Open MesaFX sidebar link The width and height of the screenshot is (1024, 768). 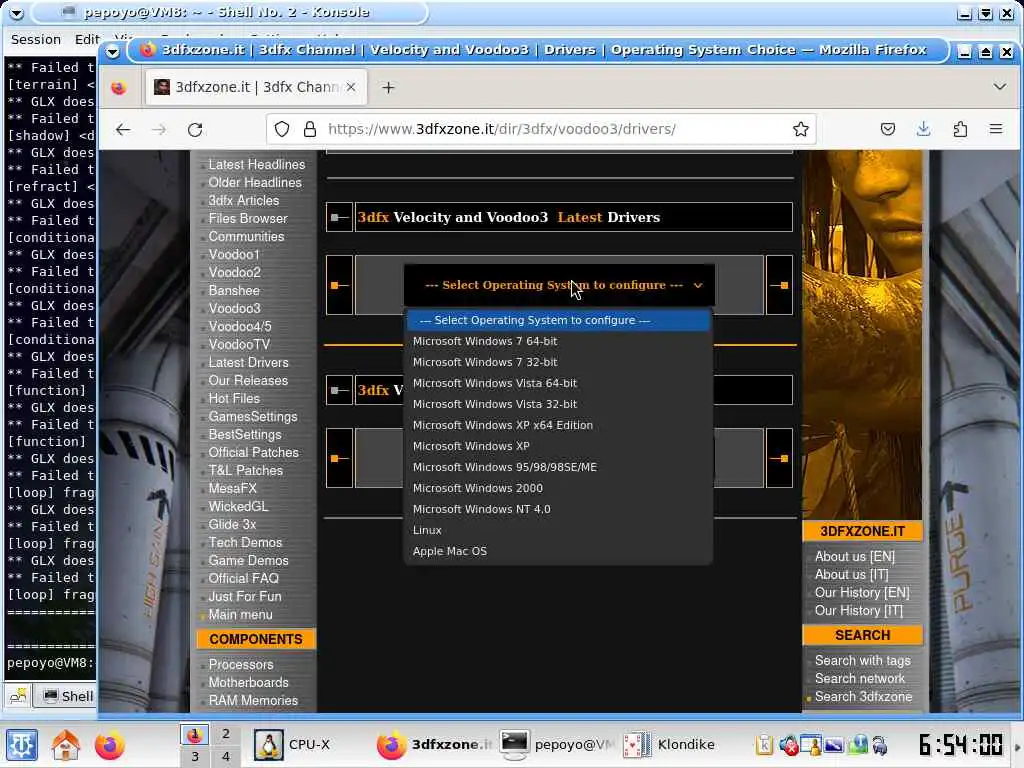232,488
